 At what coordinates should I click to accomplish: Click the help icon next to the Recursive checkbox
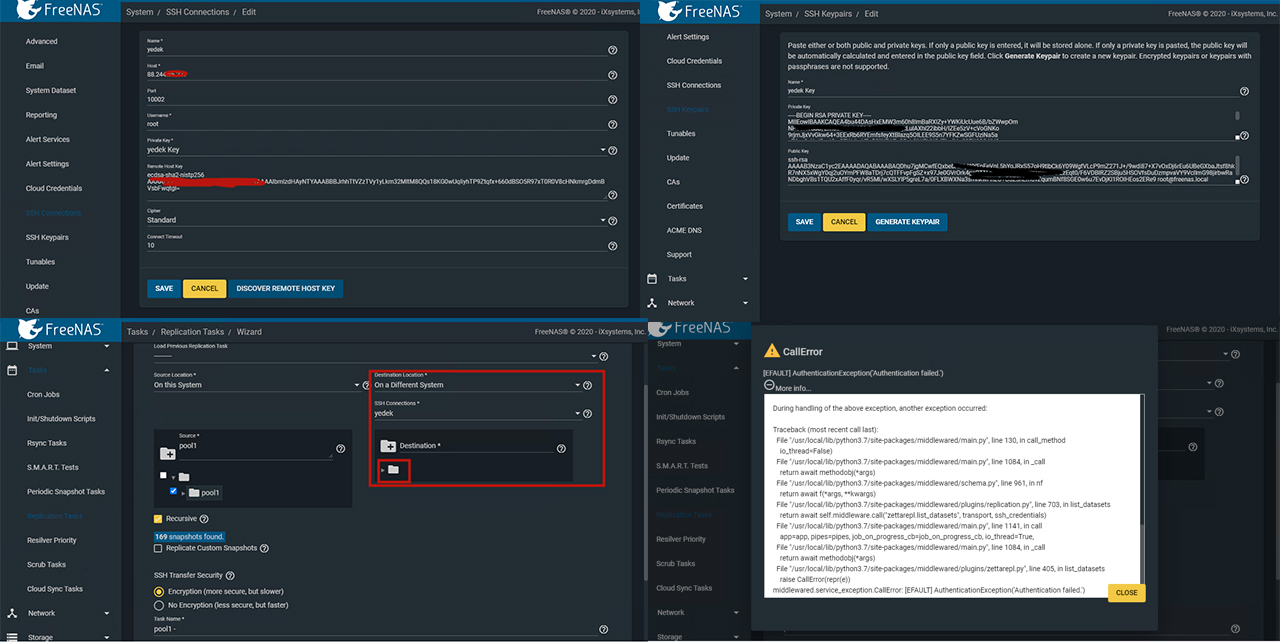click(x=204, y=519)
